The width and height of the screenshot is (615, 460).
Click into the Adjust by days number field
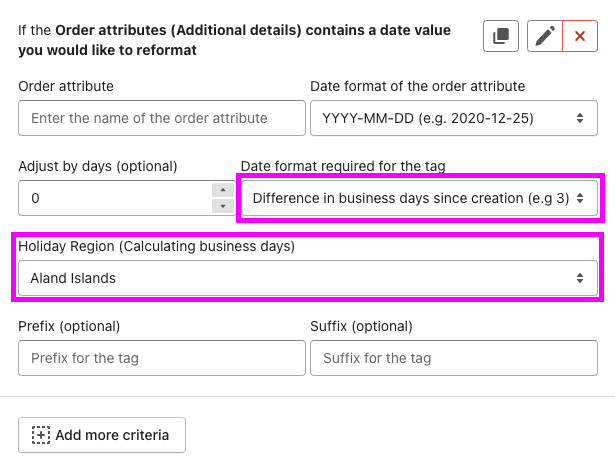(115, 198)
